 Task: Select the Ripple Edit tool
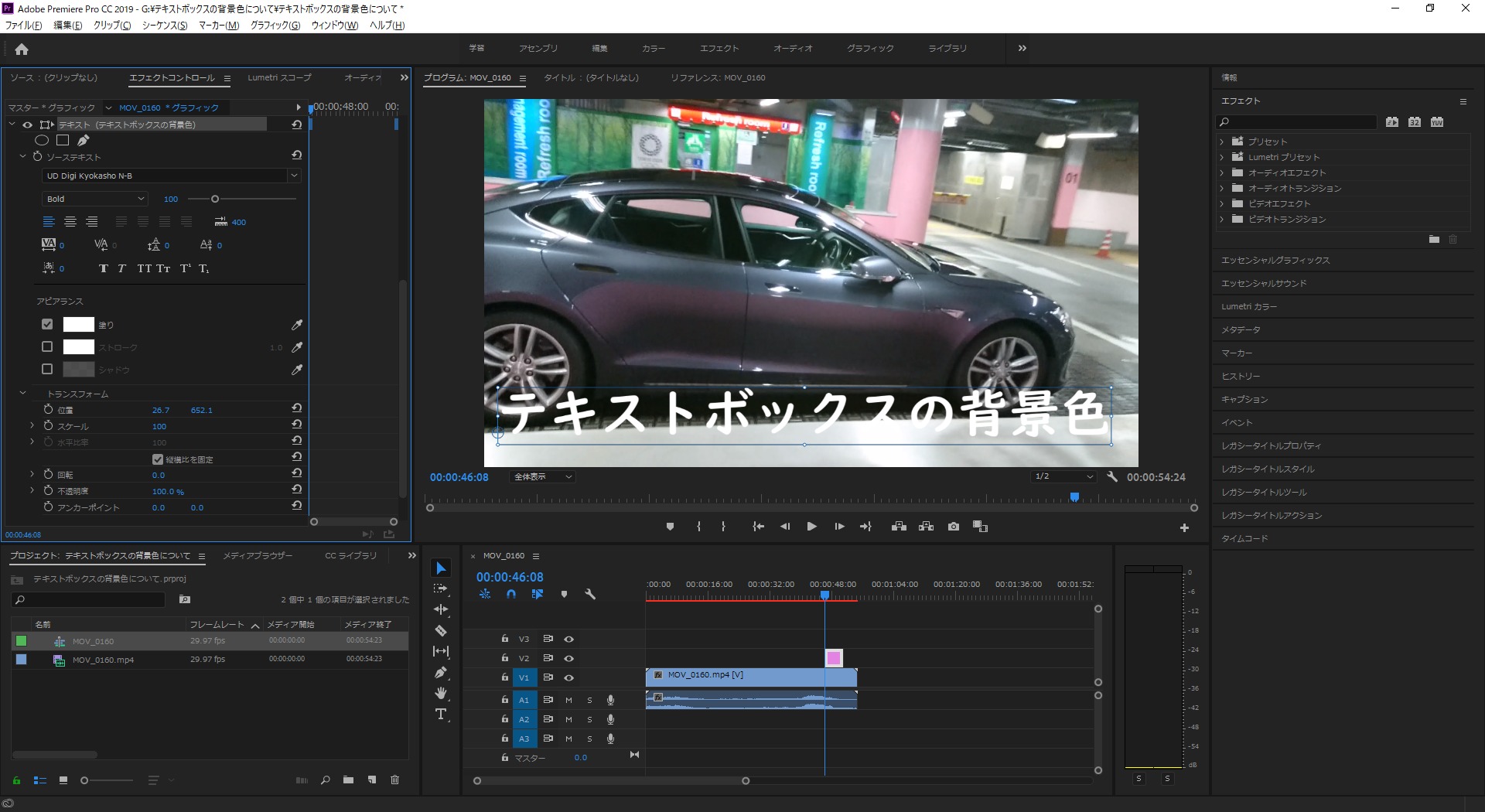441,609
